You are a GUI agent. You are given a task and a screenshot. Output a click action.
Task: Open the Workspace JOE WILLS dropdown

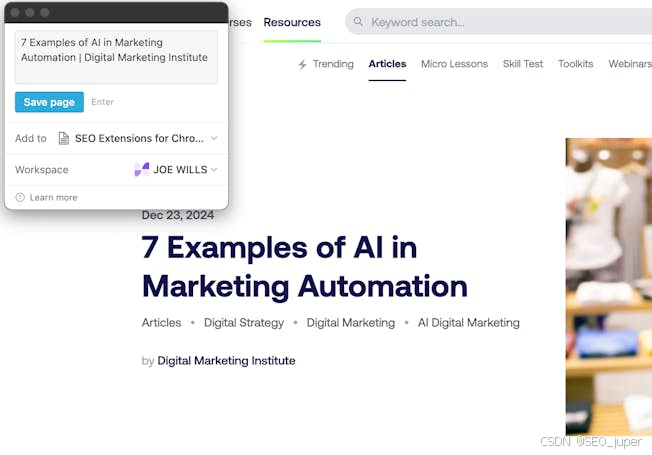[x=176, y=170]
